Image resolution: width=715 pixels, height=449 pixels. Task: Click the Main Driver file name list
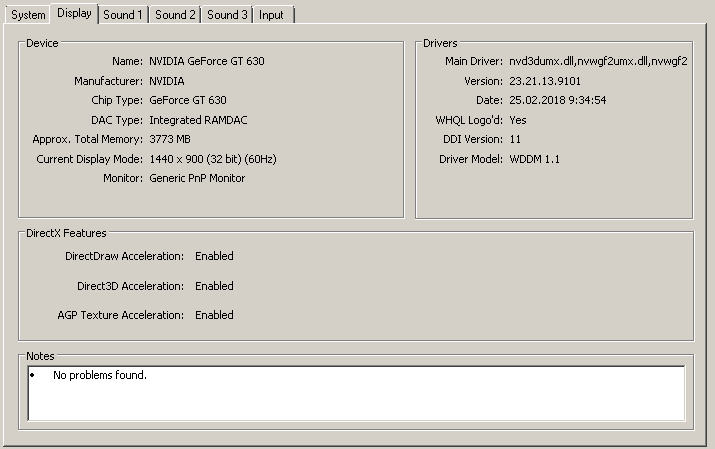(598, 61)
